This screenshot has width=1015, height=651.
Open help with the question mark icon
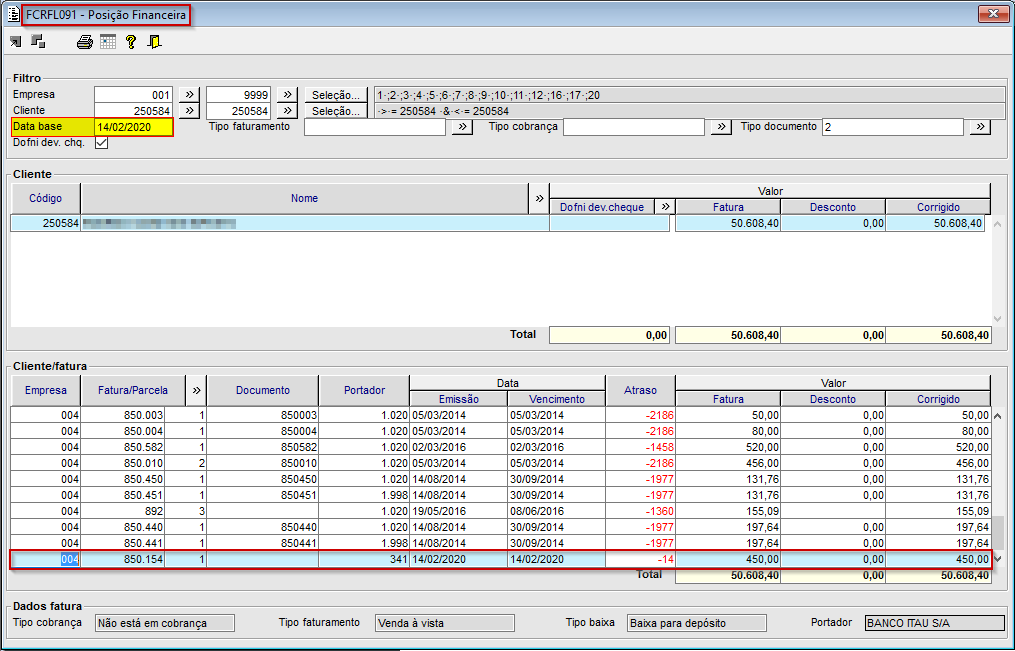tap(130, 42)
